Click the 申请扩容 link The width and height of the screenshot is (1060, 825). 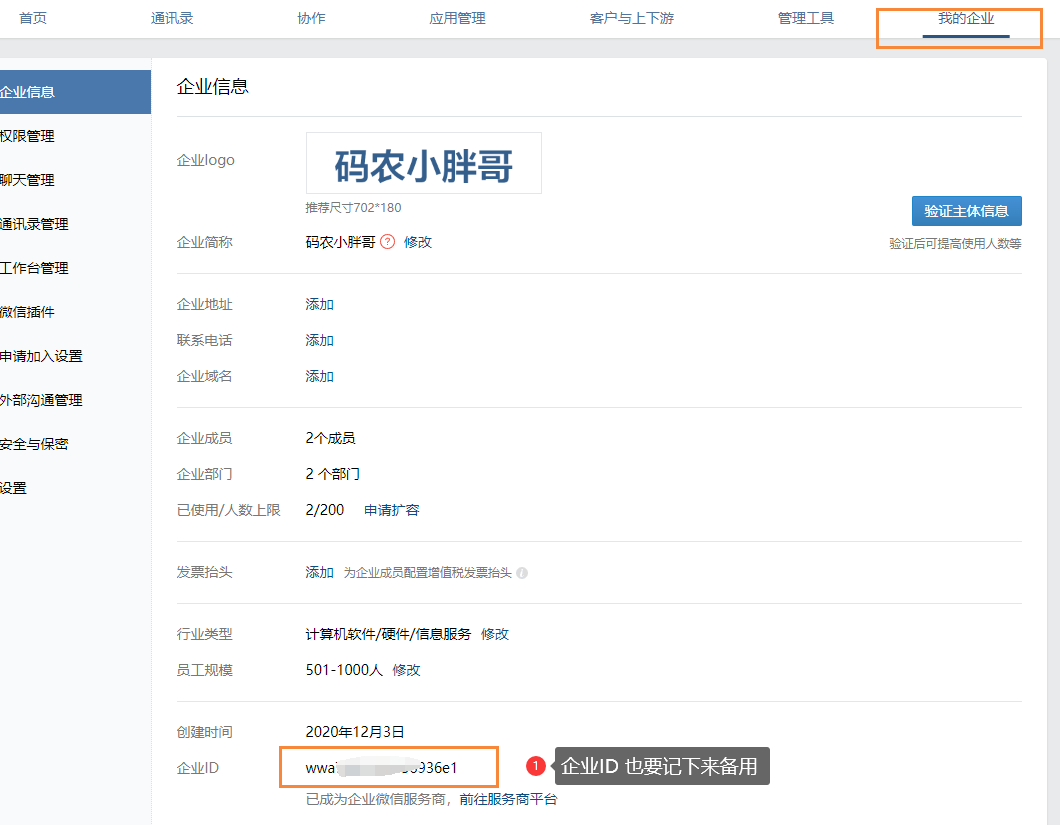392,510
